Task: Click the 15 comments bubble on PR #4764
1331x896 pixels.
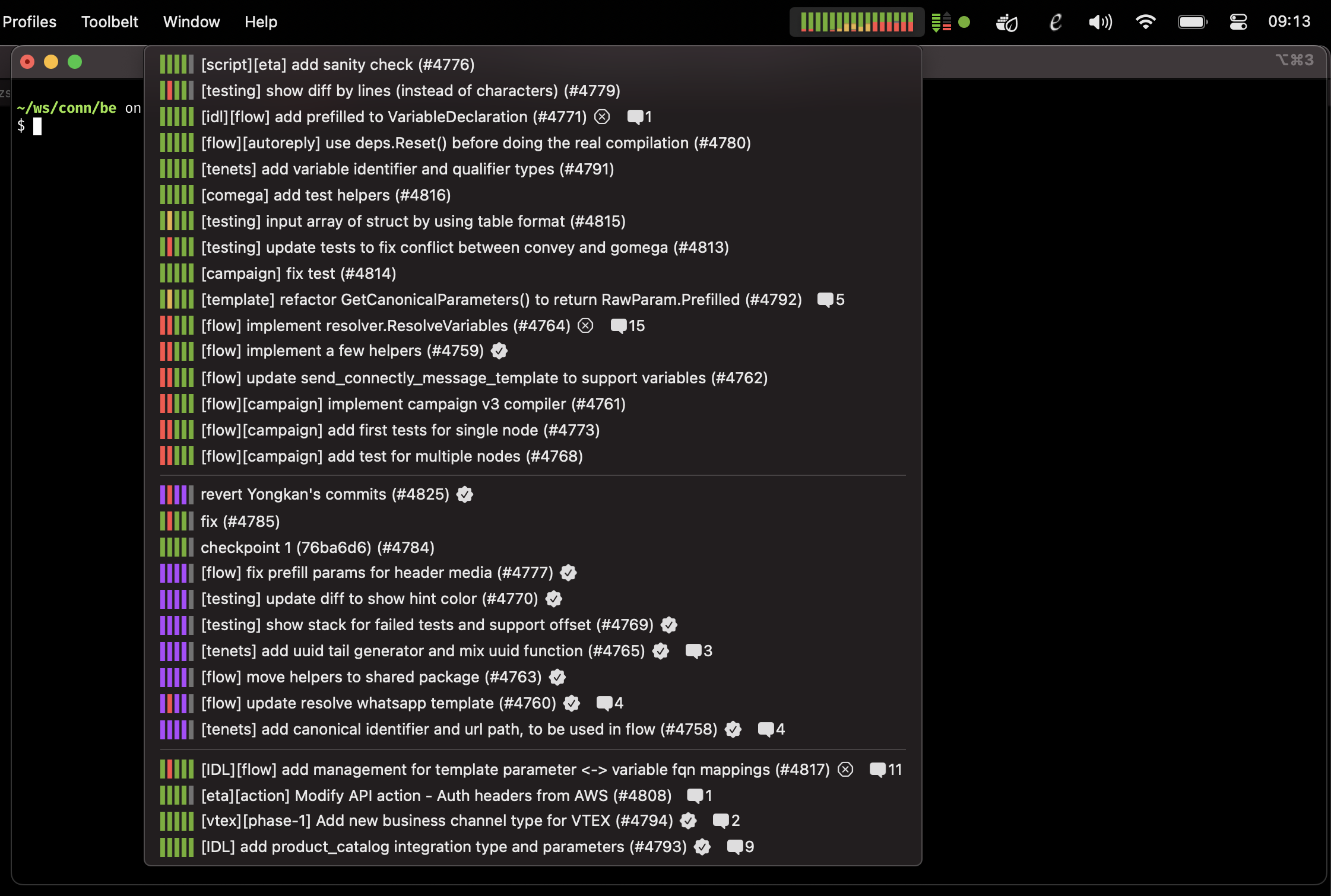Action: point(628,326)
